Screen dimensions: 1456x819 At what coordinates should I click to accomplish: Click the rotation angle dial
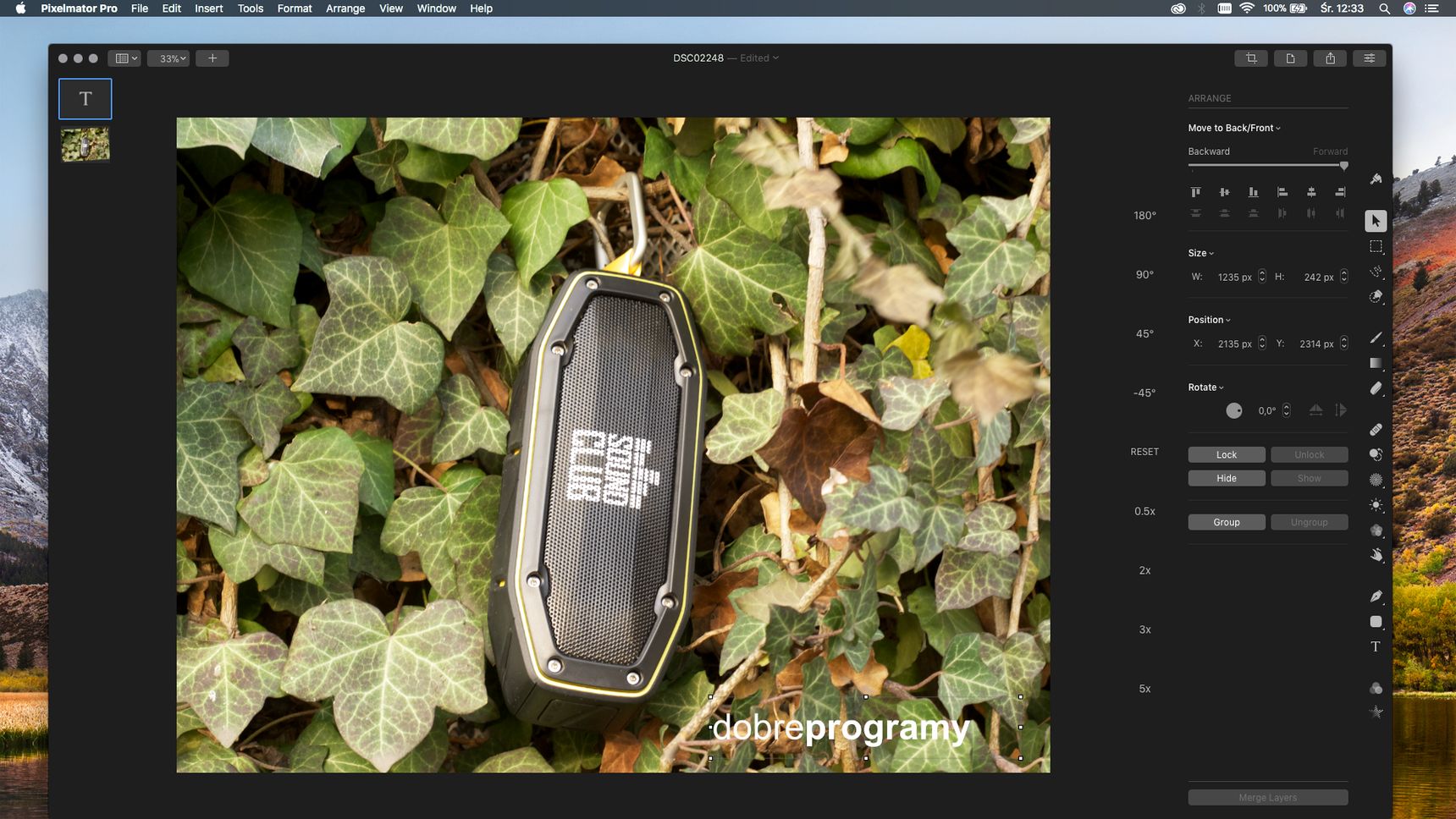click(1234, 410)
